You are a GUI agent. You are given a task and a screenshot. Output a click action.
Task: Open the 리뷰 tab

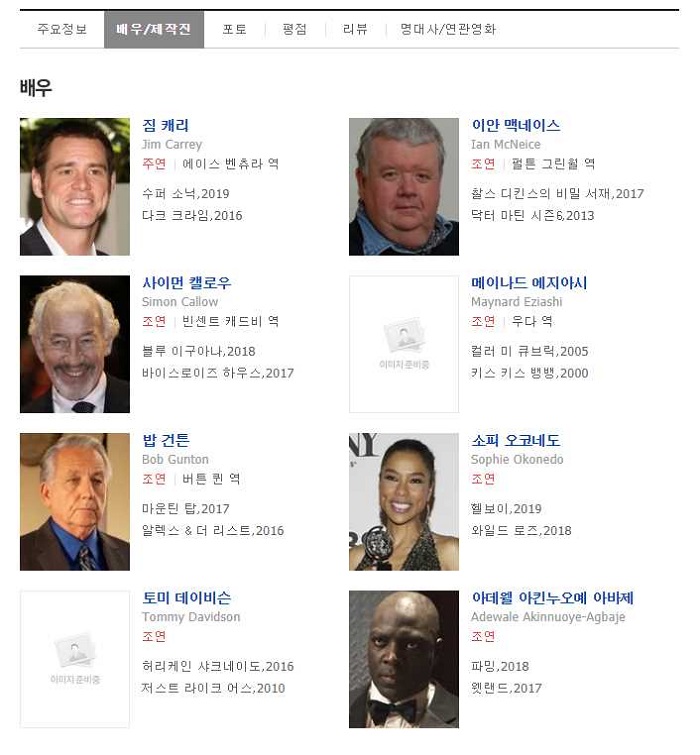click(355, 29)
